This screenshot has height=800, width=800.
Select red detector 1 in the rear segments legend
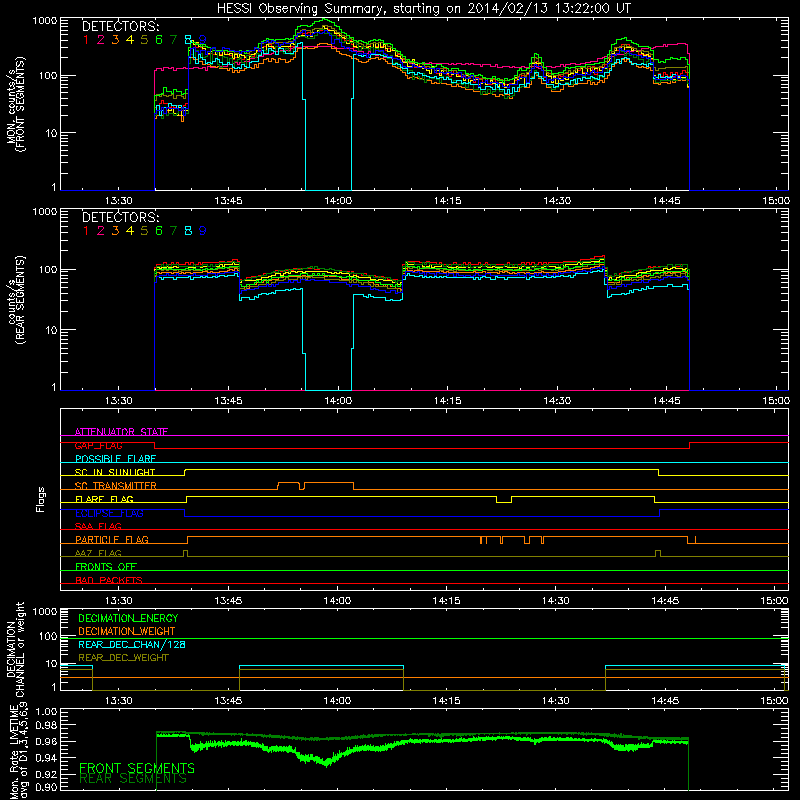[86, 231]
